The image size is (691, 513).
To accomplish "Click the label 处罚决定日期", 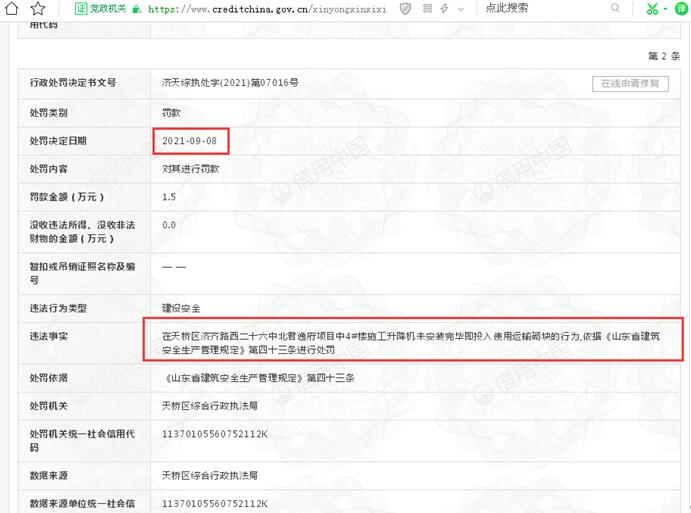I will tap(58, 141).
